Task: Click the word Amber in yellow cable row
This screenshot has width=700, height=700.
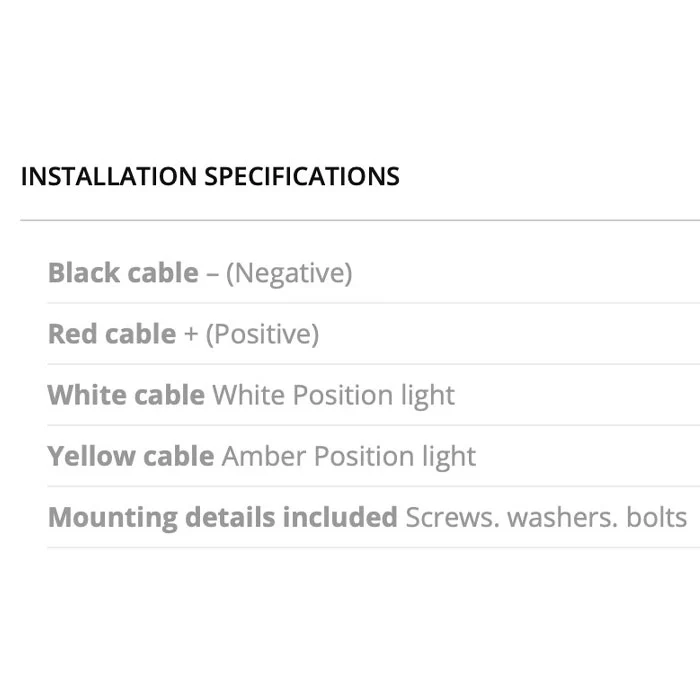Action: pos(264,456)
